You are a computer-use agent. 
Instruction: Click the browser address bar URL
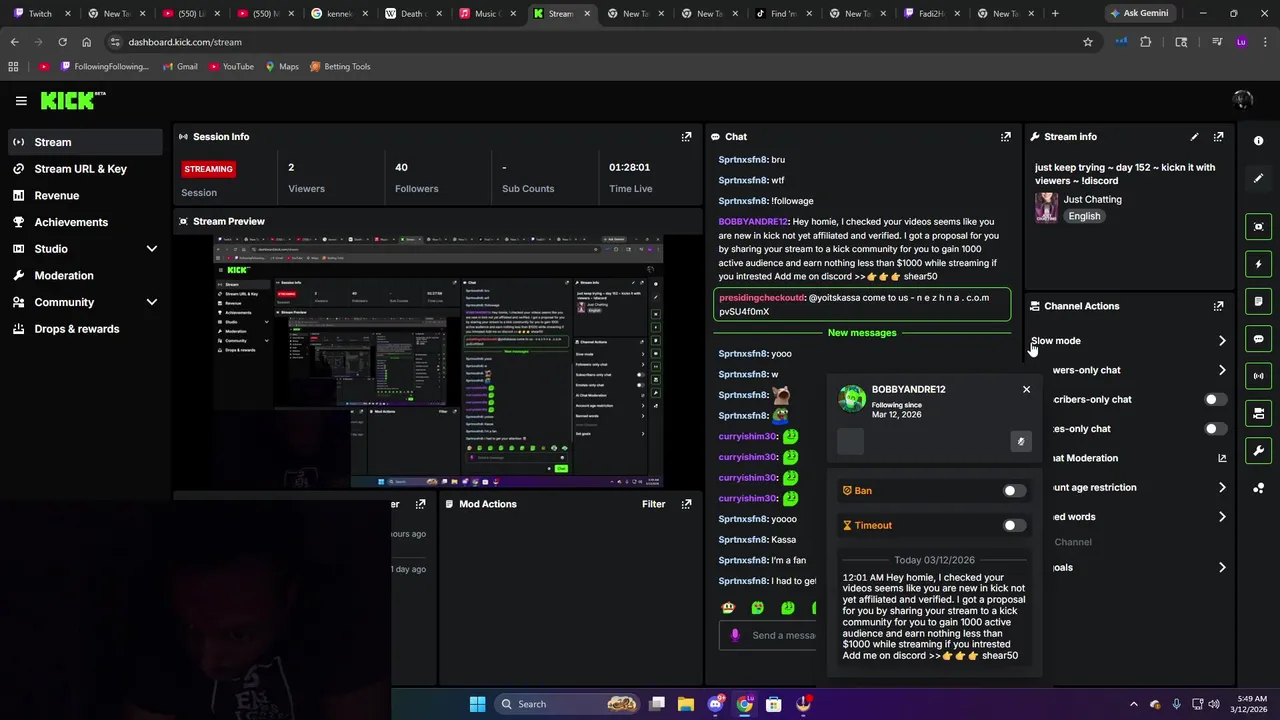[185, 42]
